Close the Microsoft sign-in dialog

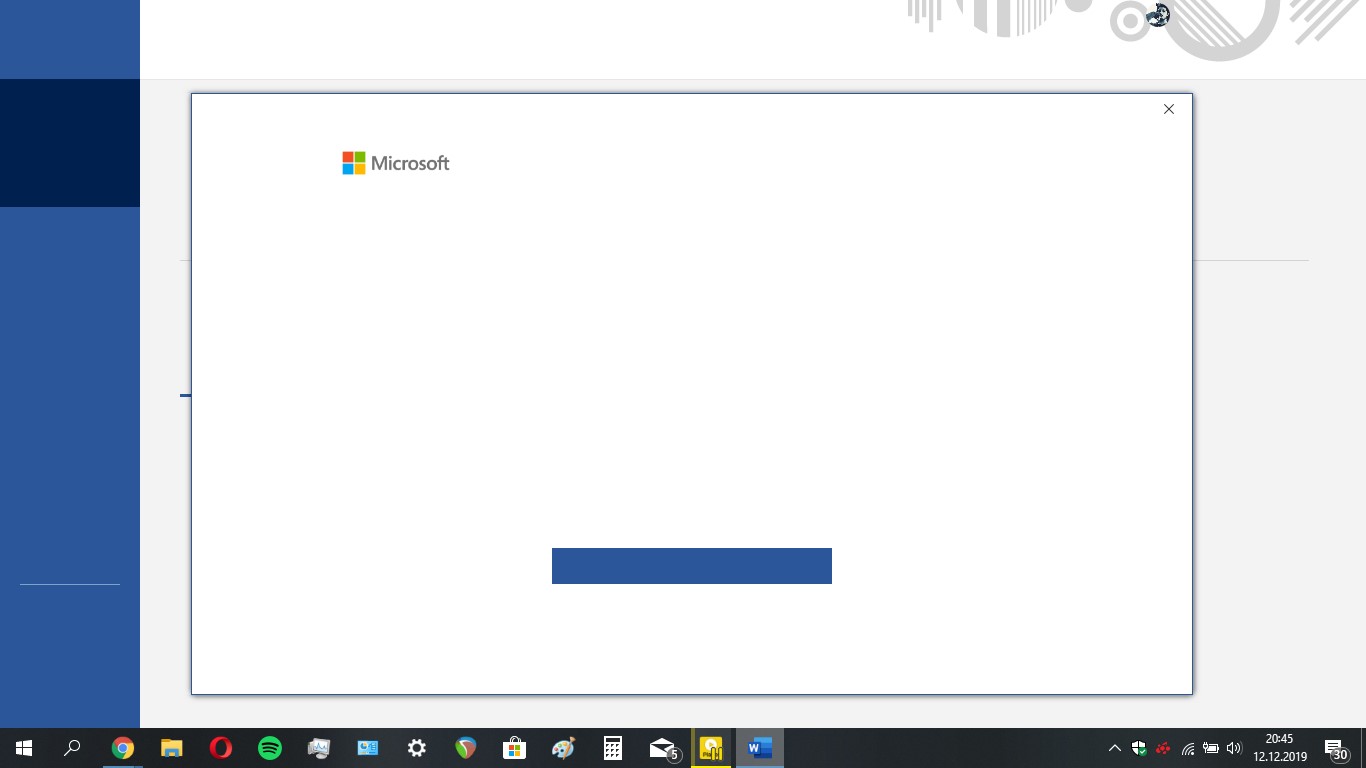click(1168, 109)
